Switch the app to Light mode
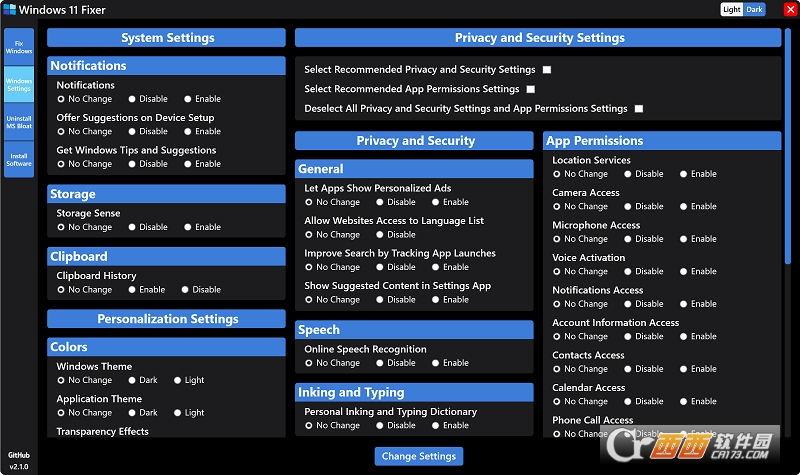This screenshot has height=475, width=800. click(x=732, y=10)
